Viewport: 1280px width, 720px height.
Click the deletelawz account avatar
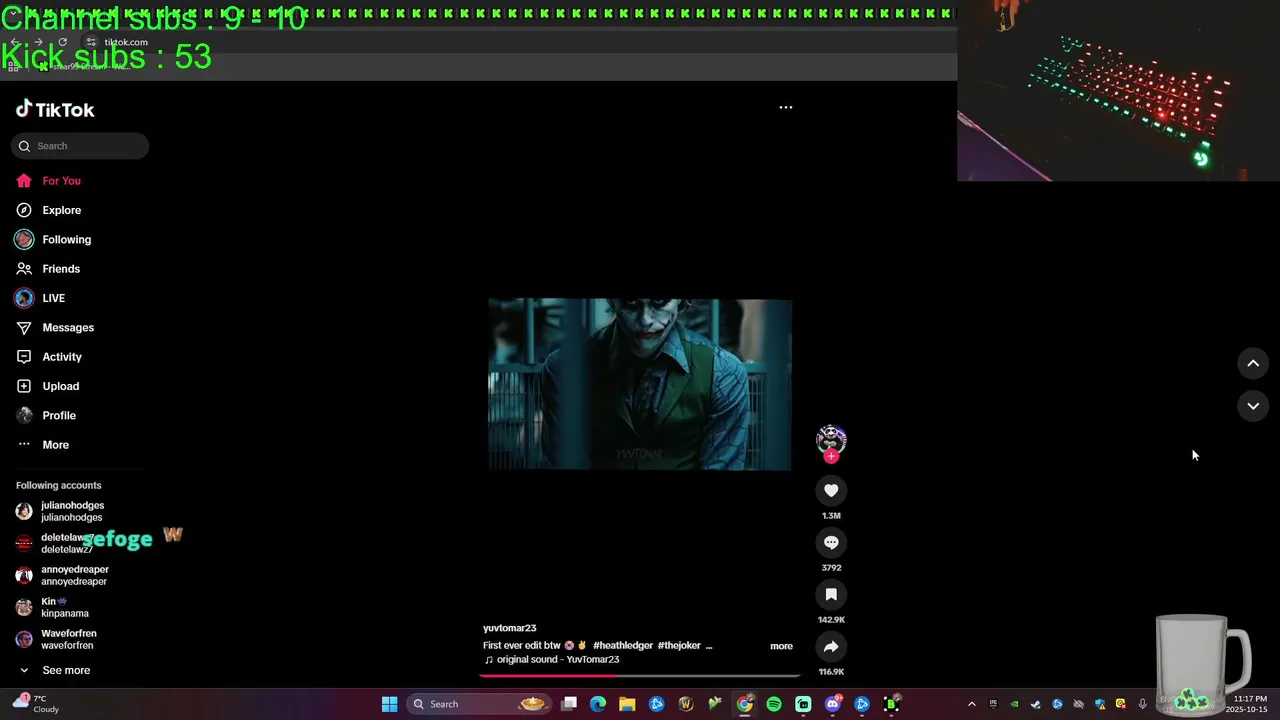(x=24, y=543)
